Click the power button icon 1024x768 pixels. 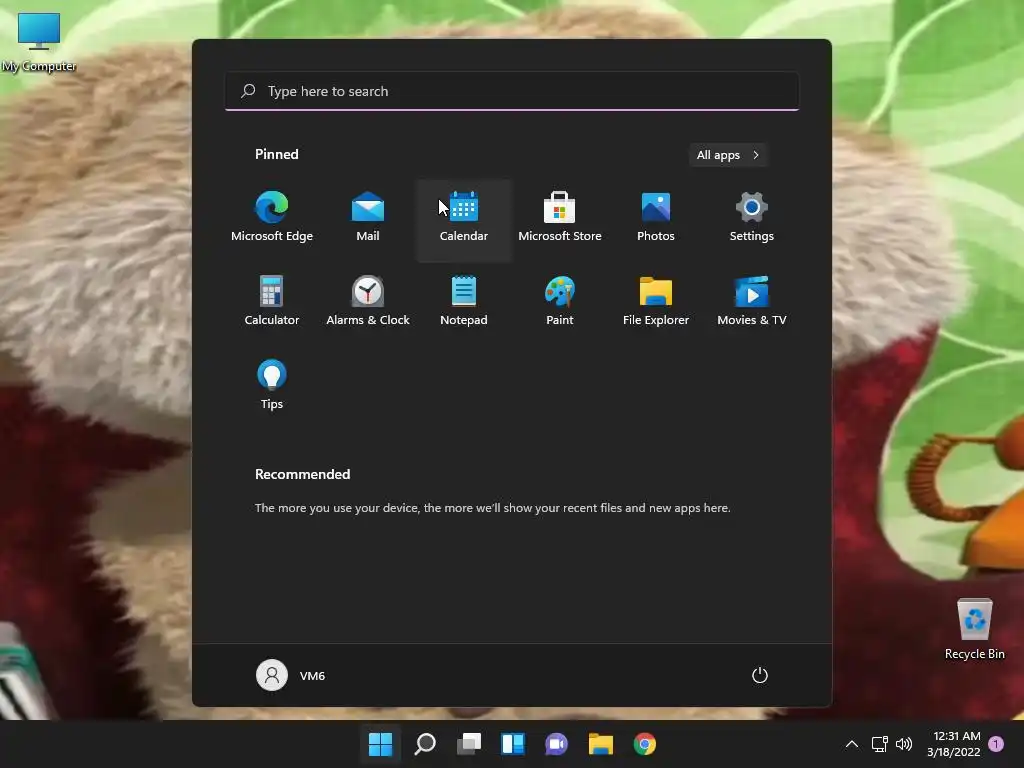click(x=760, y=675)
